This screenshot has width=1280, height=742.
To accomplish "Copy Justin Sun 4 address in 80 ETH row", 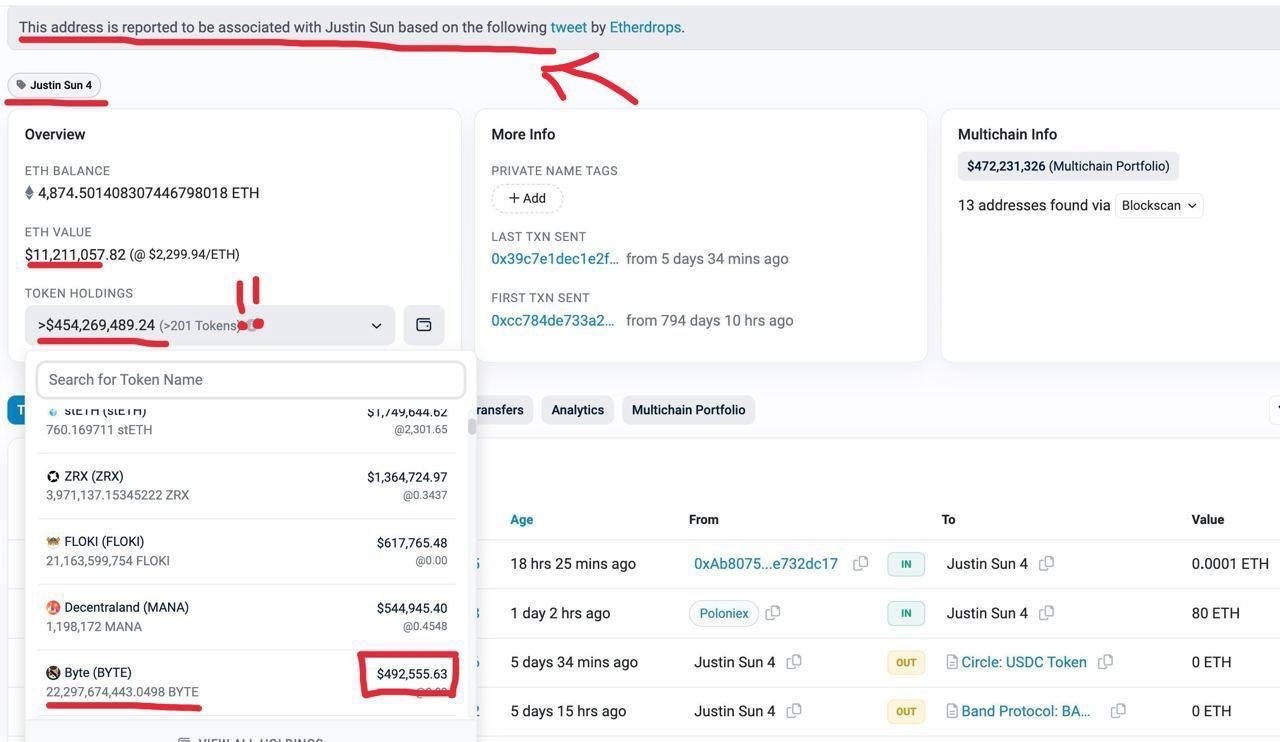I will coord(1046,613).
